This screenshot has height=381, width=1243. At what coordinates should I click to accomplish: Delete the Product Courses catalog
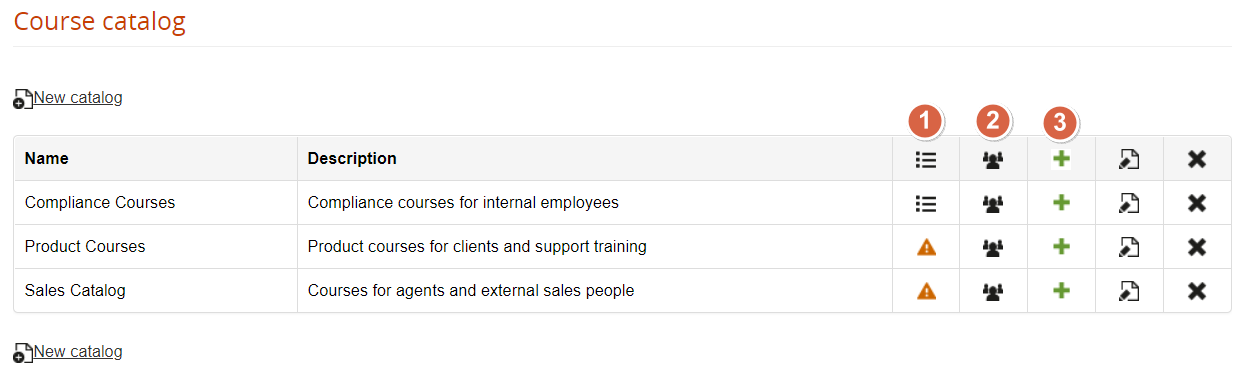[1197, 247]
